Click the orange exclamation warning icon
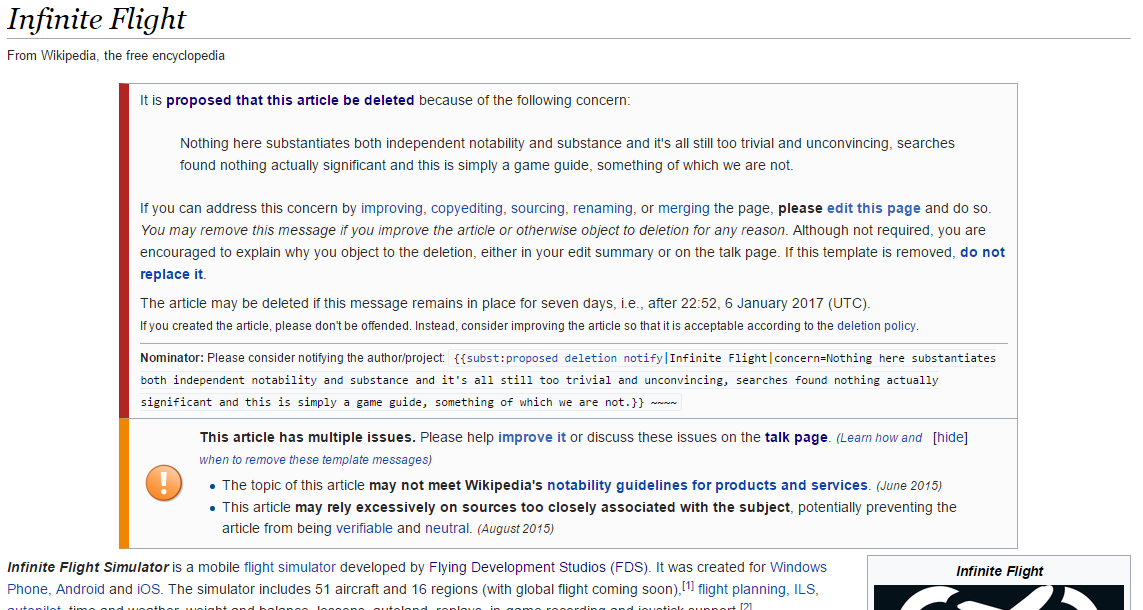The width and height of the screenshot is (1143, 610). pos(164,483)
